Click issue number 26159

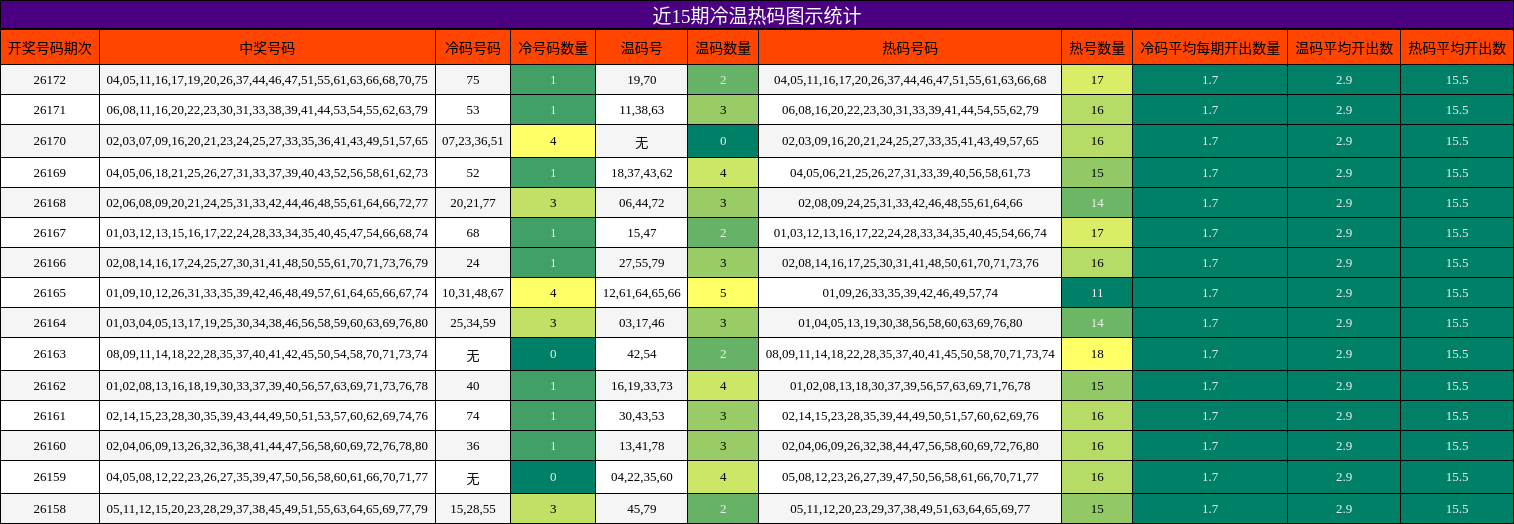coord(50,477)
